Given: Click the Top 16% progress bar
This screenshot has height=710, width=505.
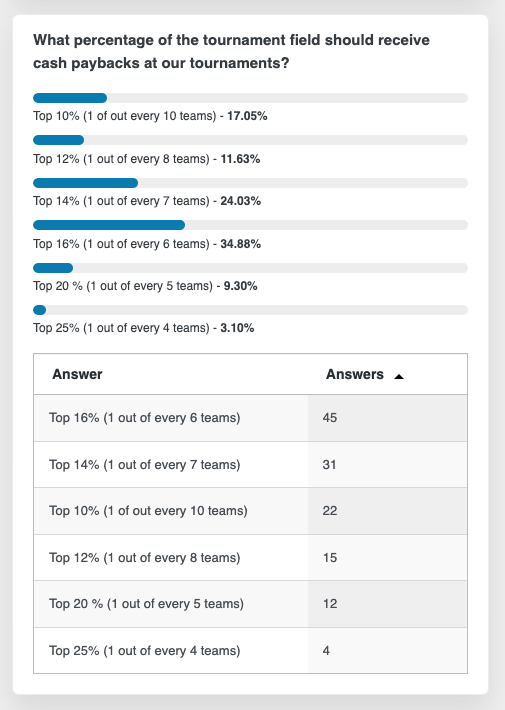Looking at the screenshot, I should pos(250,225).
